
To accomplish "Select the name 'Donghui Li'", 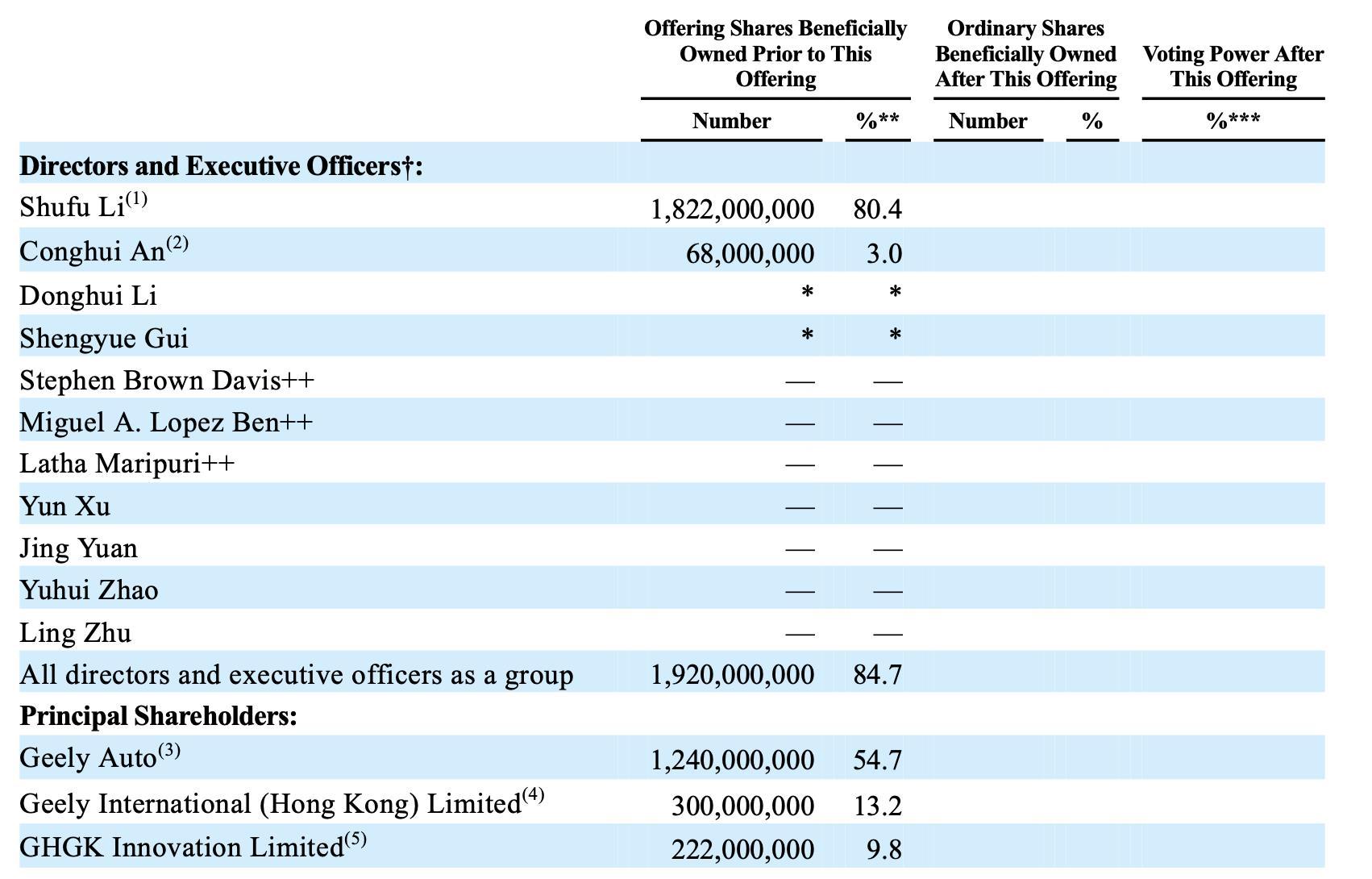I will tap(88, 296).
